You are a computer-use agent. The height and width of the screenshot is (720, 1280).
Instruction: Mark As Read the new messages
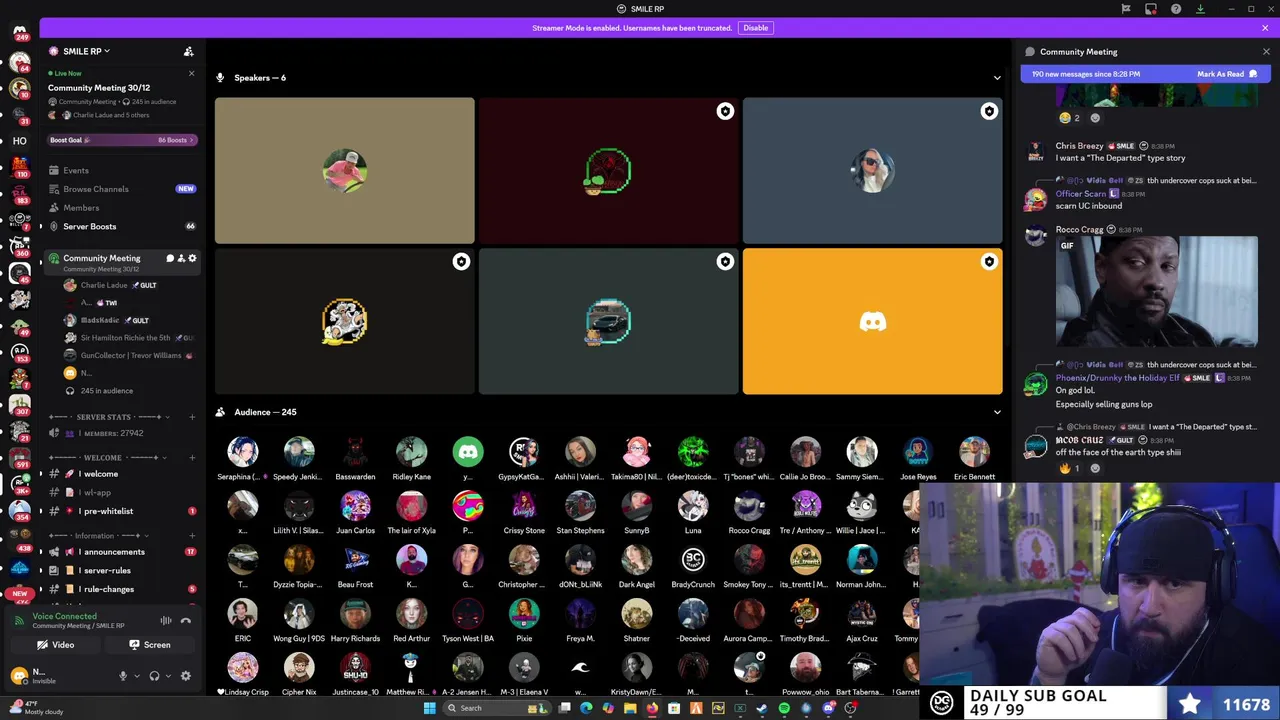point(1226,74)
